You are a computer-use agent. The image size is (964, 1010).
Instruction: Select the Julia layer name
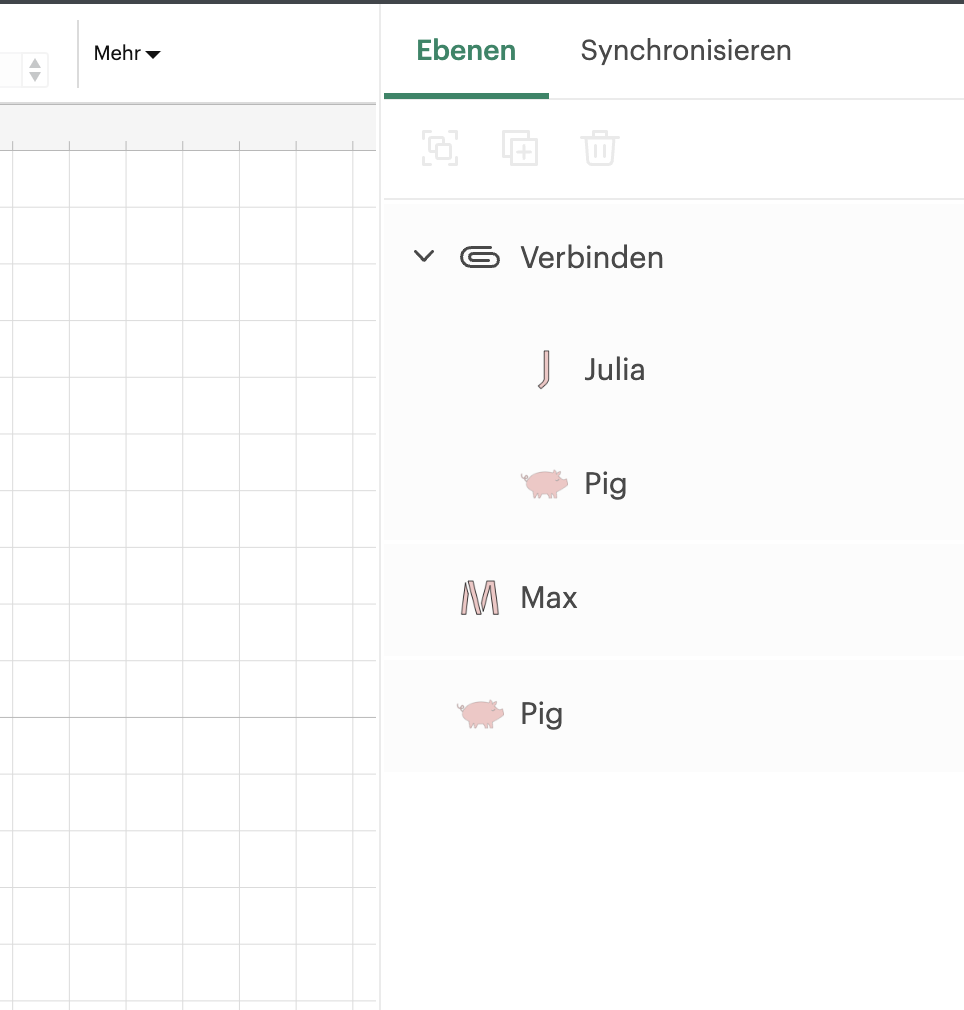coord(614,370)
